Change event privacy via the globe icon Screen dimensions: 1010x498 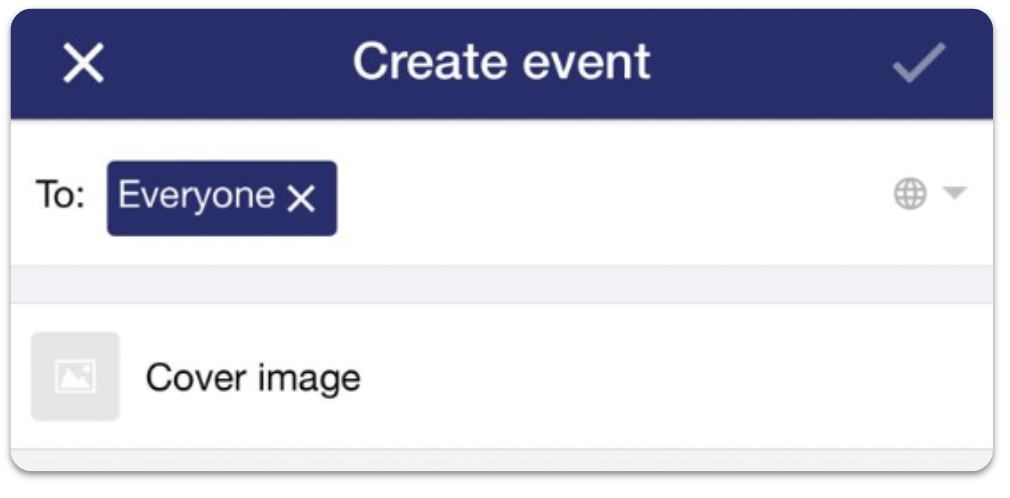910,193
